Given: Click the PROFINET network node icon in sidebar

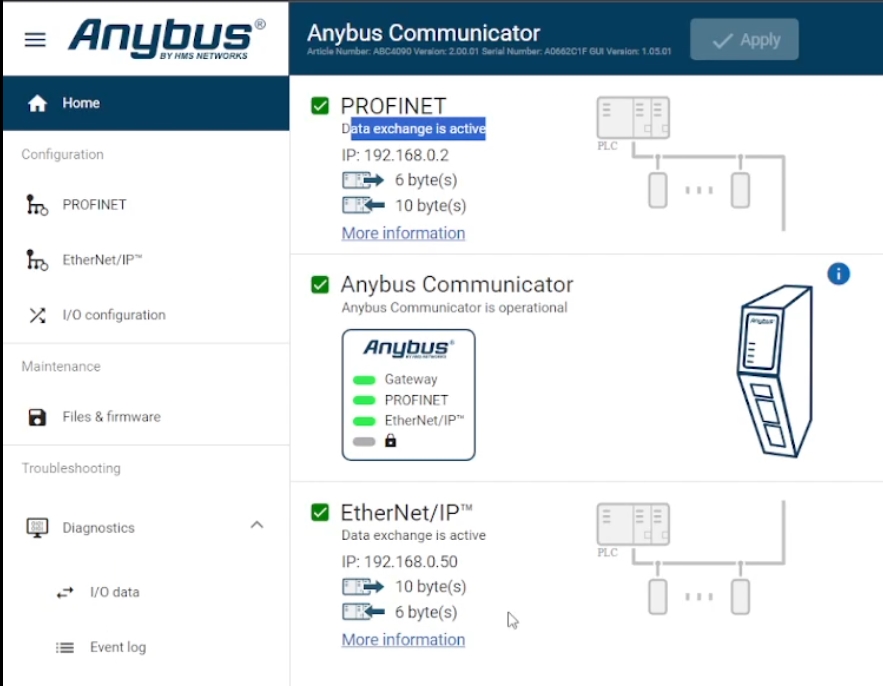Looking at the screenshot, I should tap(37, 205).
